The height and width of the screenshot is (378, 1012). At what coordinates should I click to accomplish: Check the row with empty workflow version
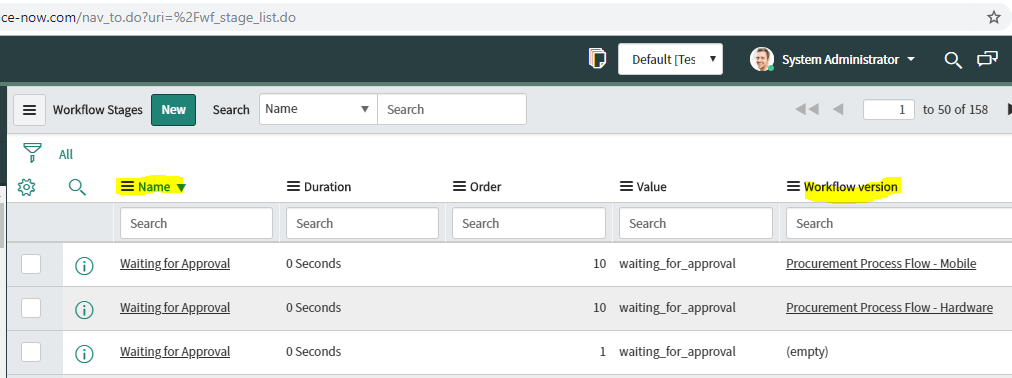pos(31,352)
